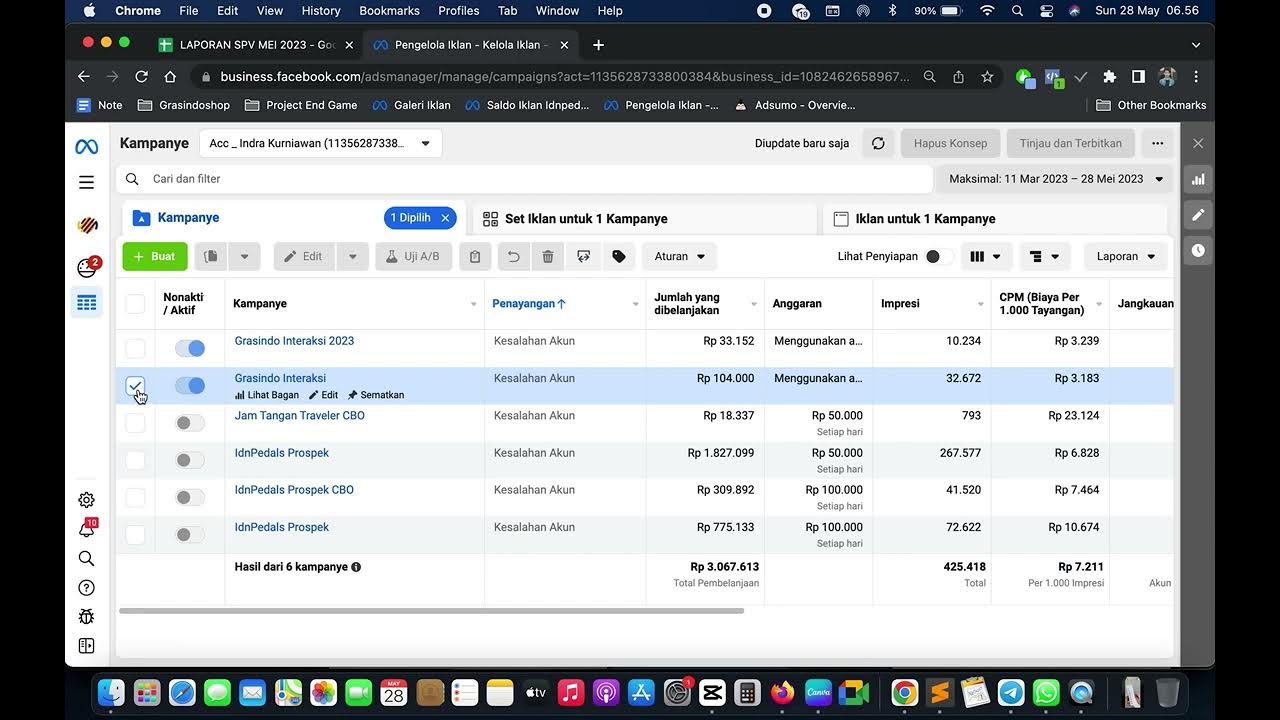Turn off the Grasindo Interaksi 2023 campaign toggle

click(190, 348)
